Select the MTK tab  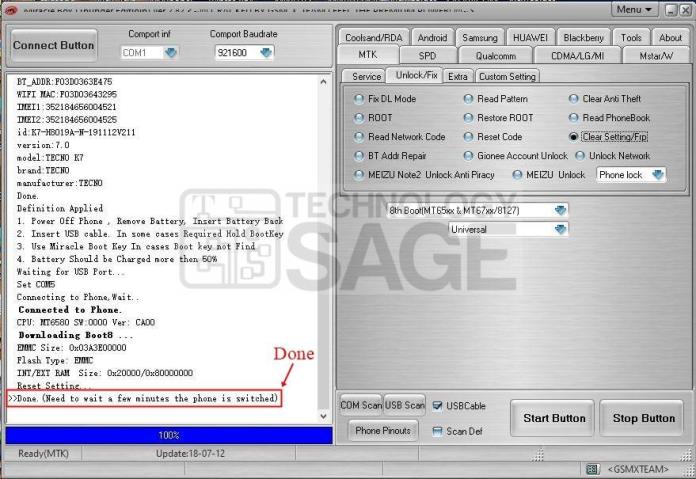pos(368,55)
